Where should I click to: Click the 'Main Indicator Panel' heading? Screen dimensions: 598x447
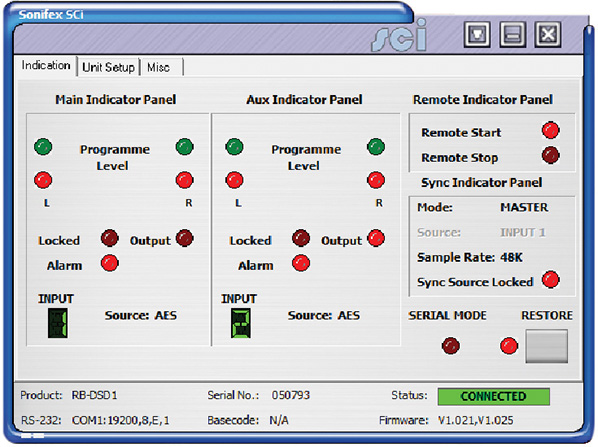(x=116, y=100)
